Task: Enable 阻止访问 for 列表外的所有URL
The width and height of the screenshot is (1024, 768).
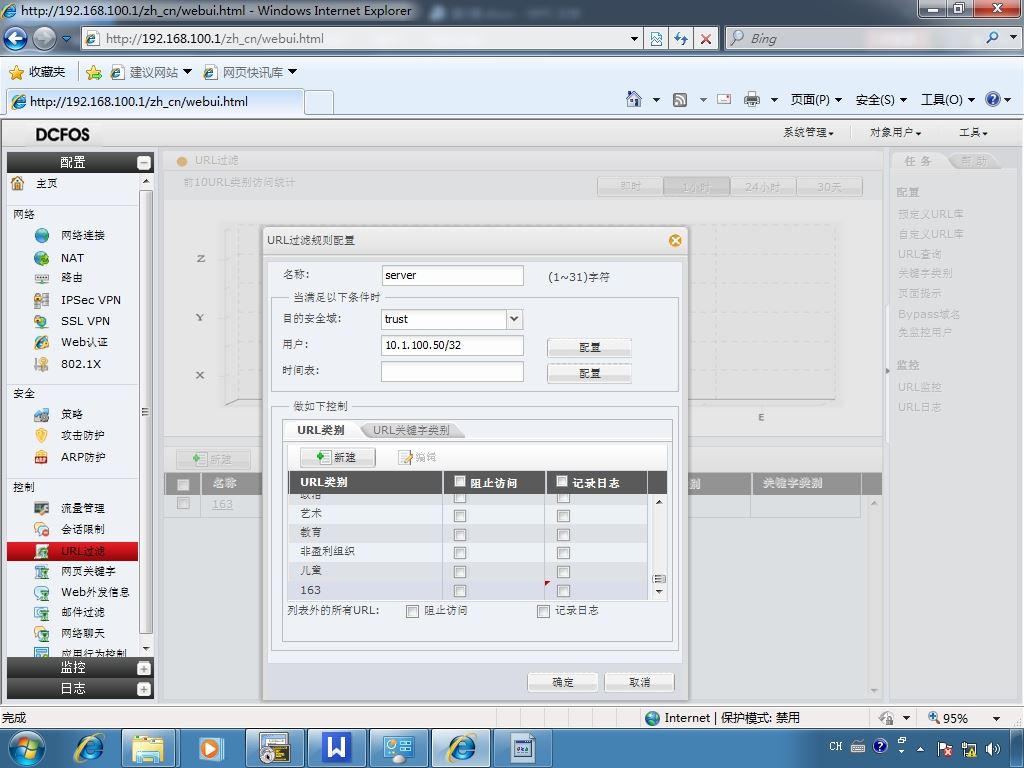Action: (x=412, y=611)
